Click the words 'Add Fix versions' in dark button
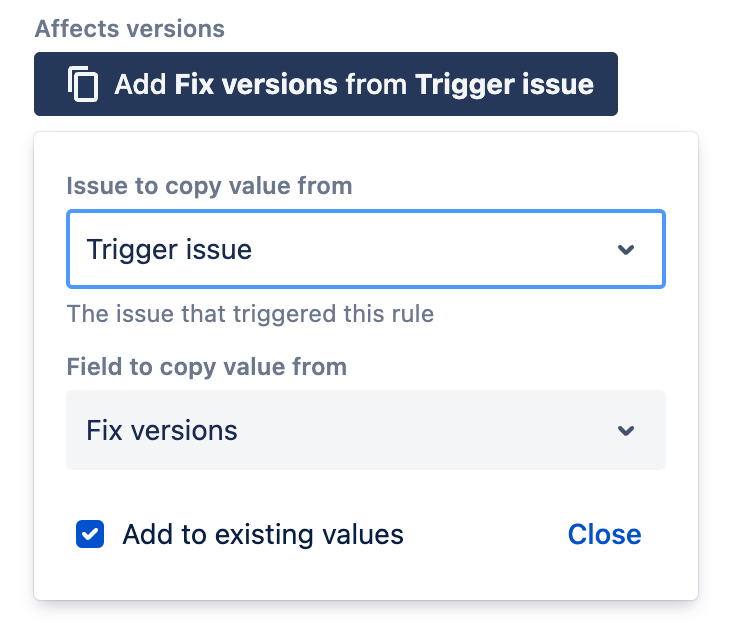Viewport: 732px width, 632px height. [226, 84]
